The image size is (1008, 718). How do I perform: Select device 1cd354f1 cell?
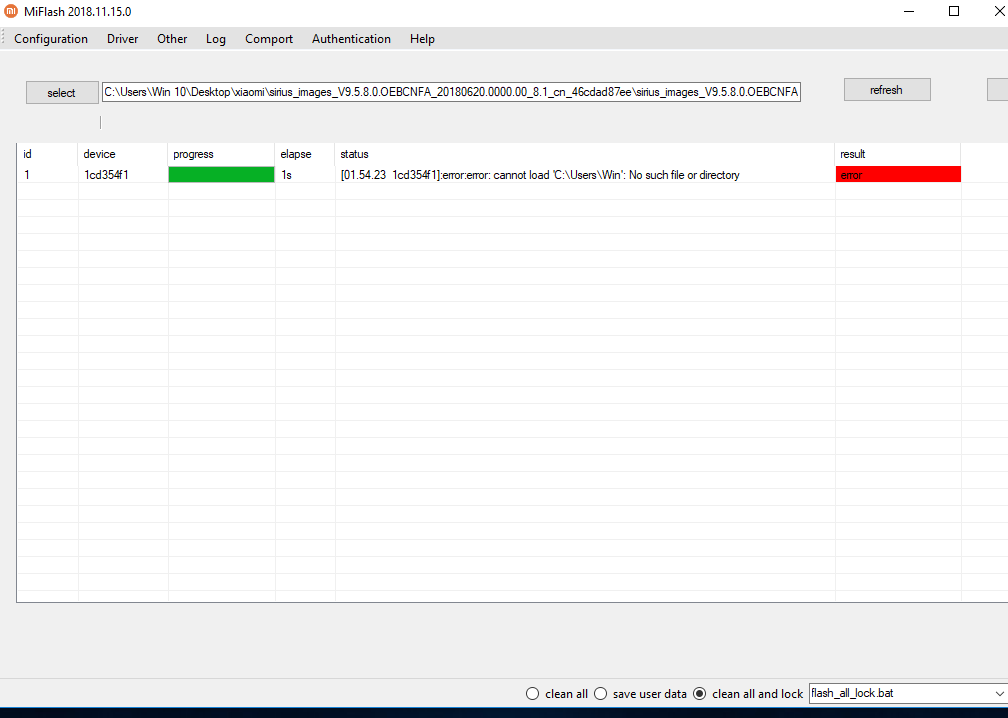(123, 175)
